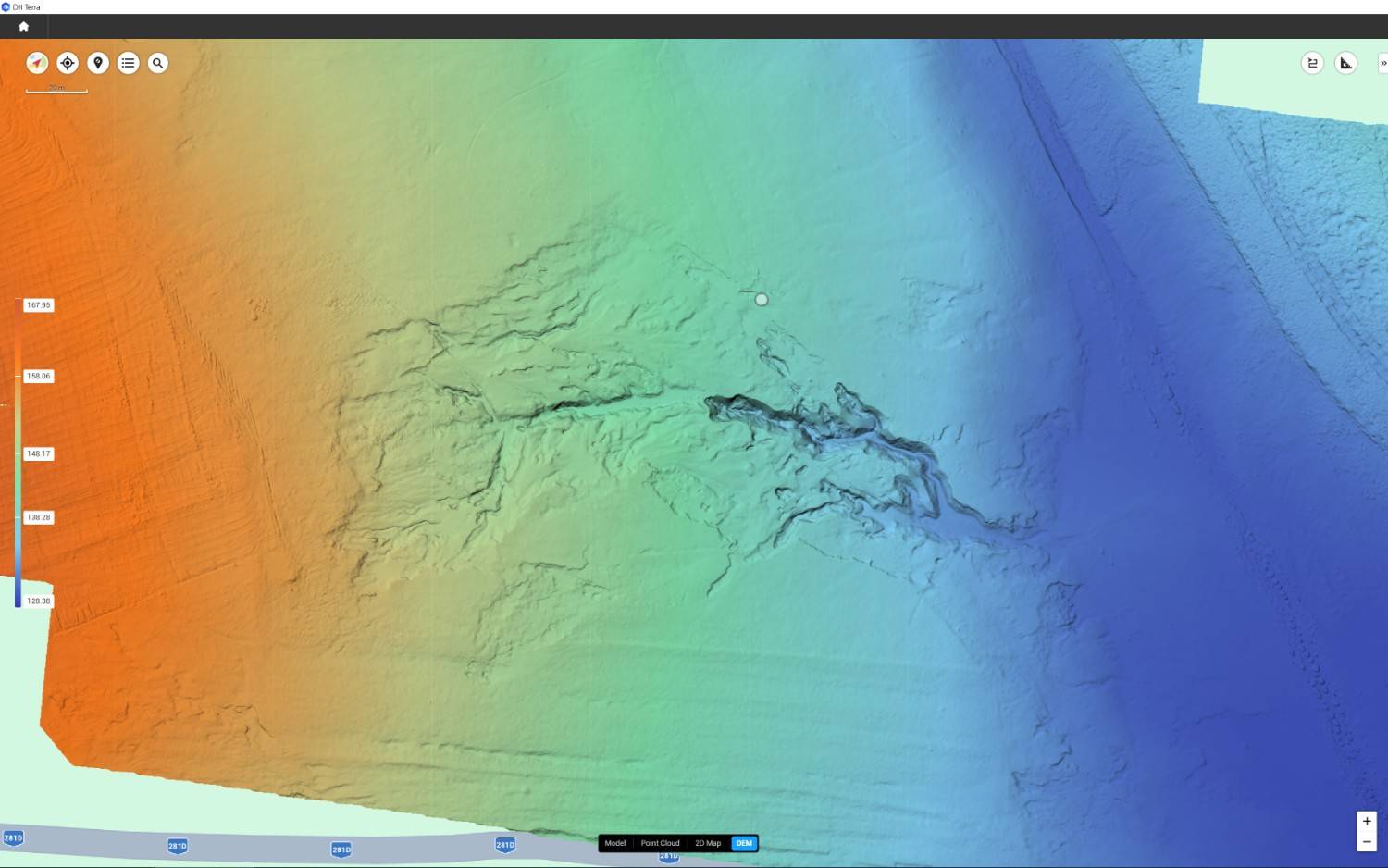1388x868 pixels.
Task: Click the elevation color gradient bar
Action: [x=18, y=453]
